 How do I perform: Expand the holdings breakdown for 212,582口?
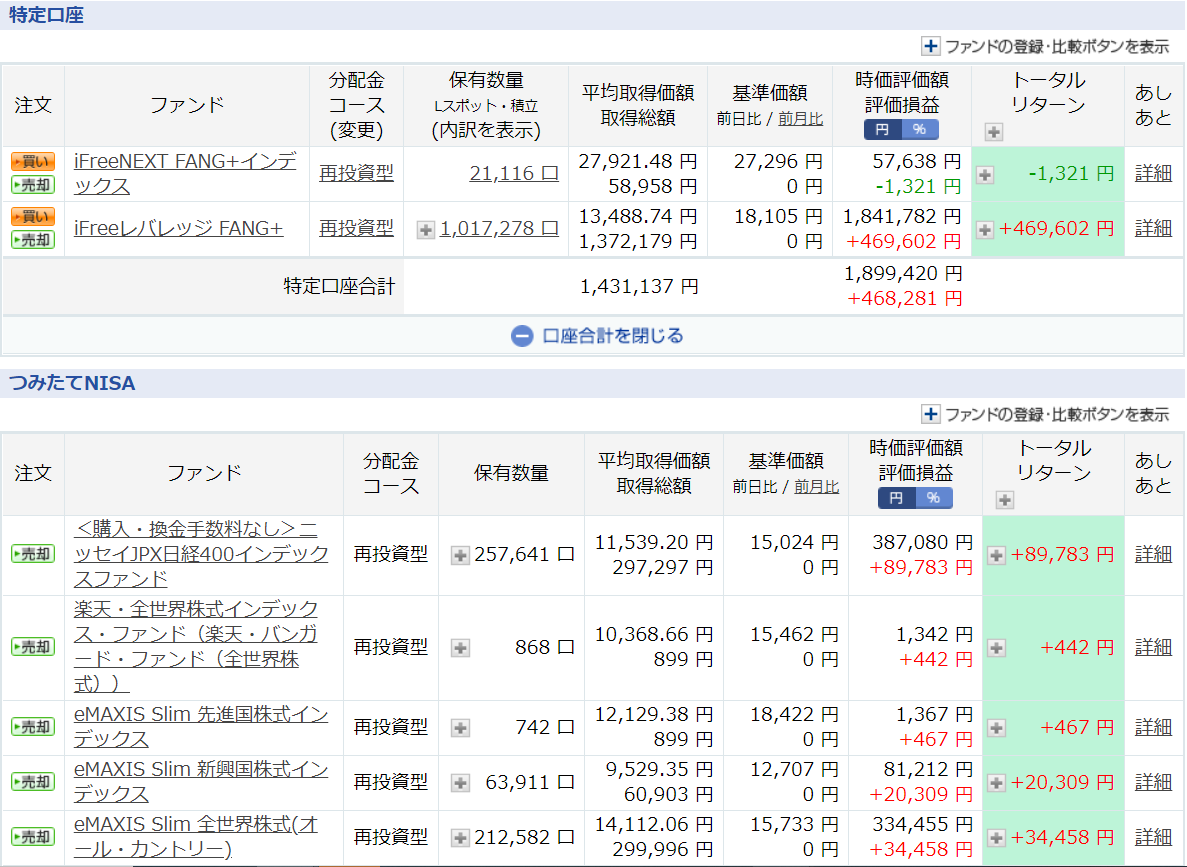(x=460, y=838)
